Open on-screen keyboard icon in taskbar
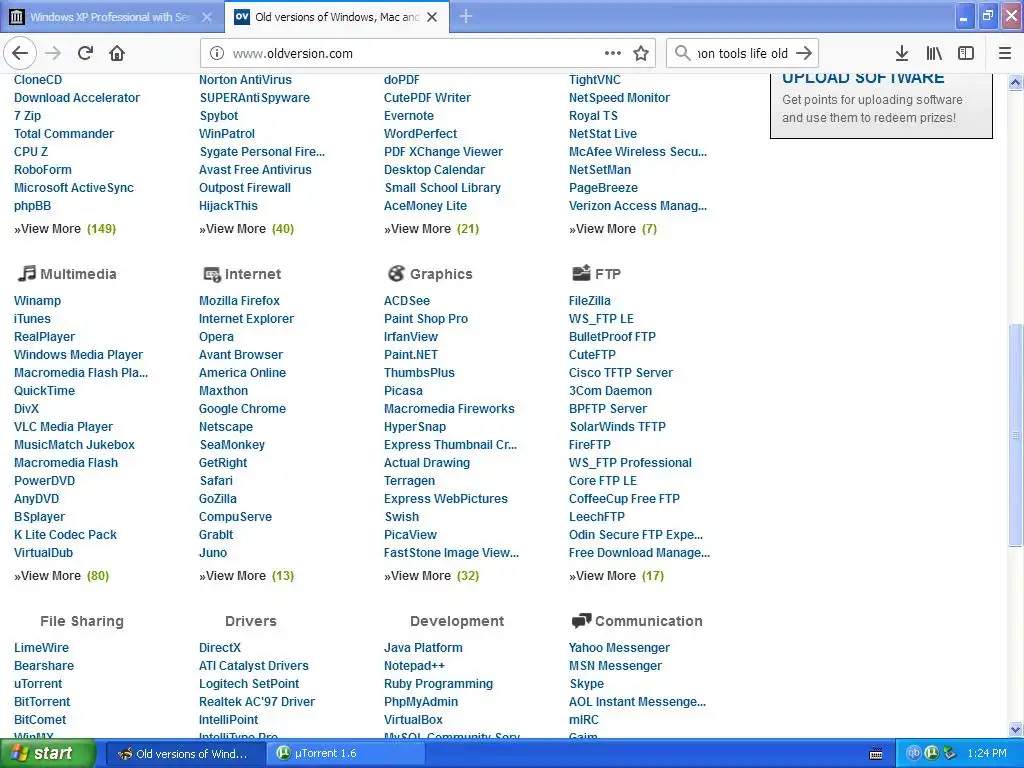This screenshot has height=768, width=1024. [876, 754]
